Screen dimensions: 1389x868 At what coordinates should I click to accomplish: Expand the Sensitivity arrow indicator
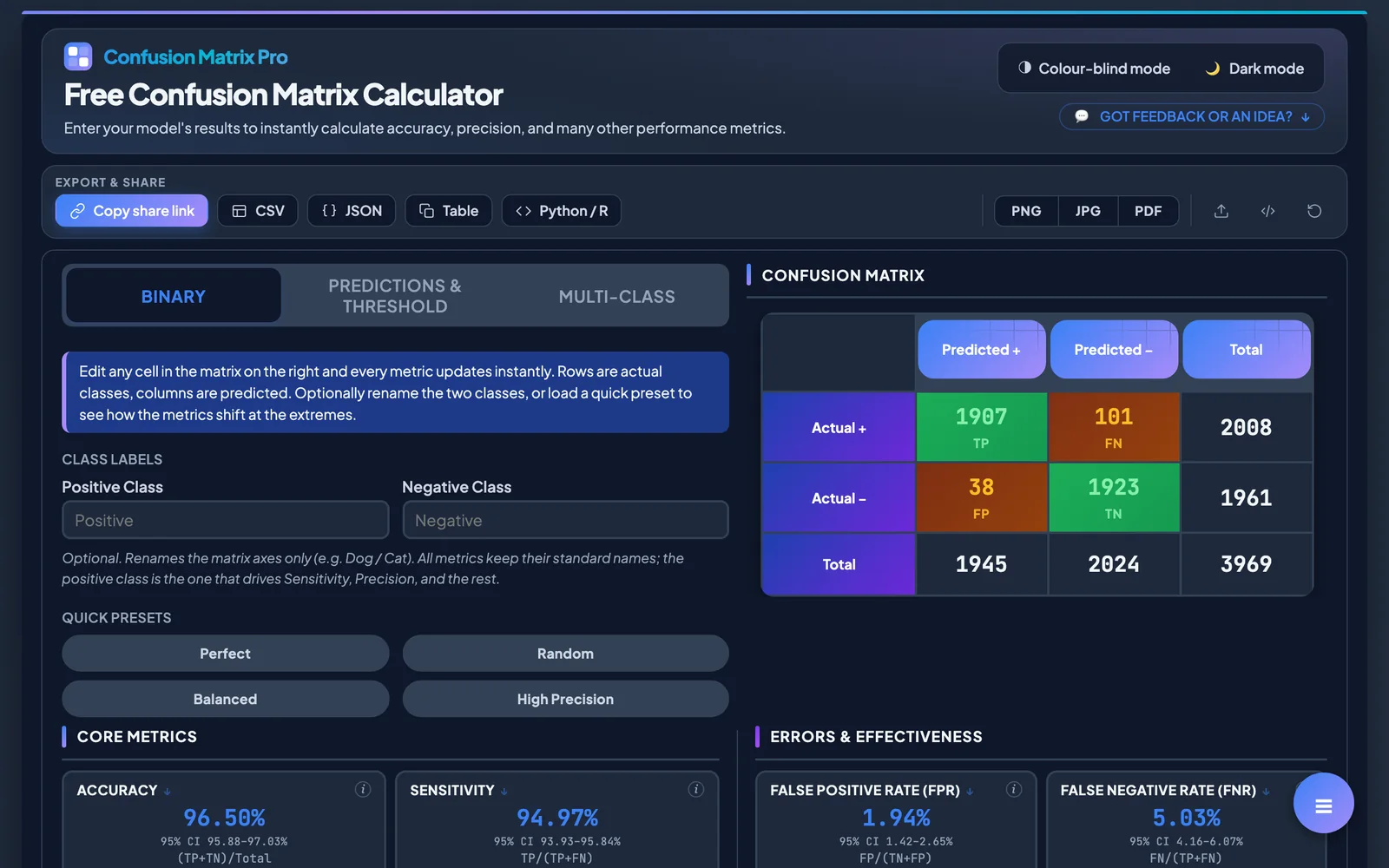[504, 792]
